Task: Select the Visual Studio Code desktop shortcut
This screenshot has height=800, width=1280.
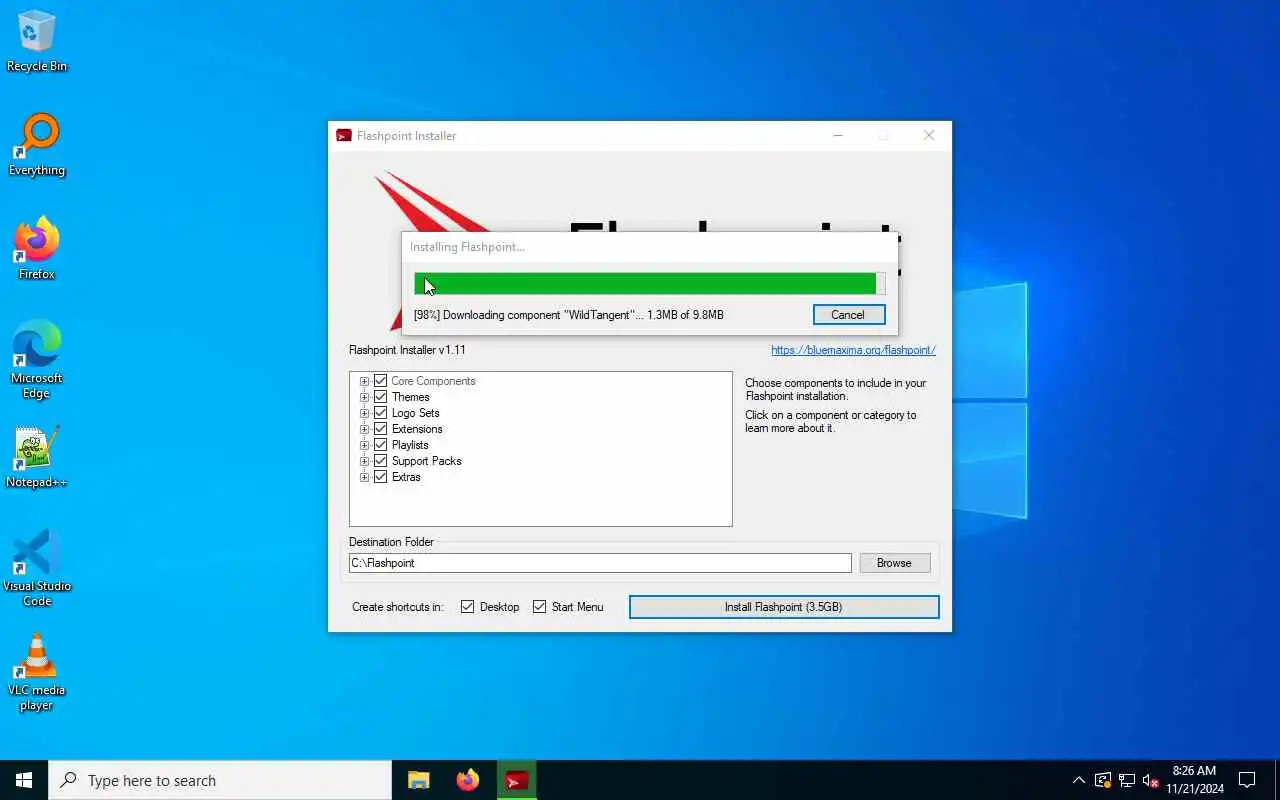Action: click(x=37, y=568)
